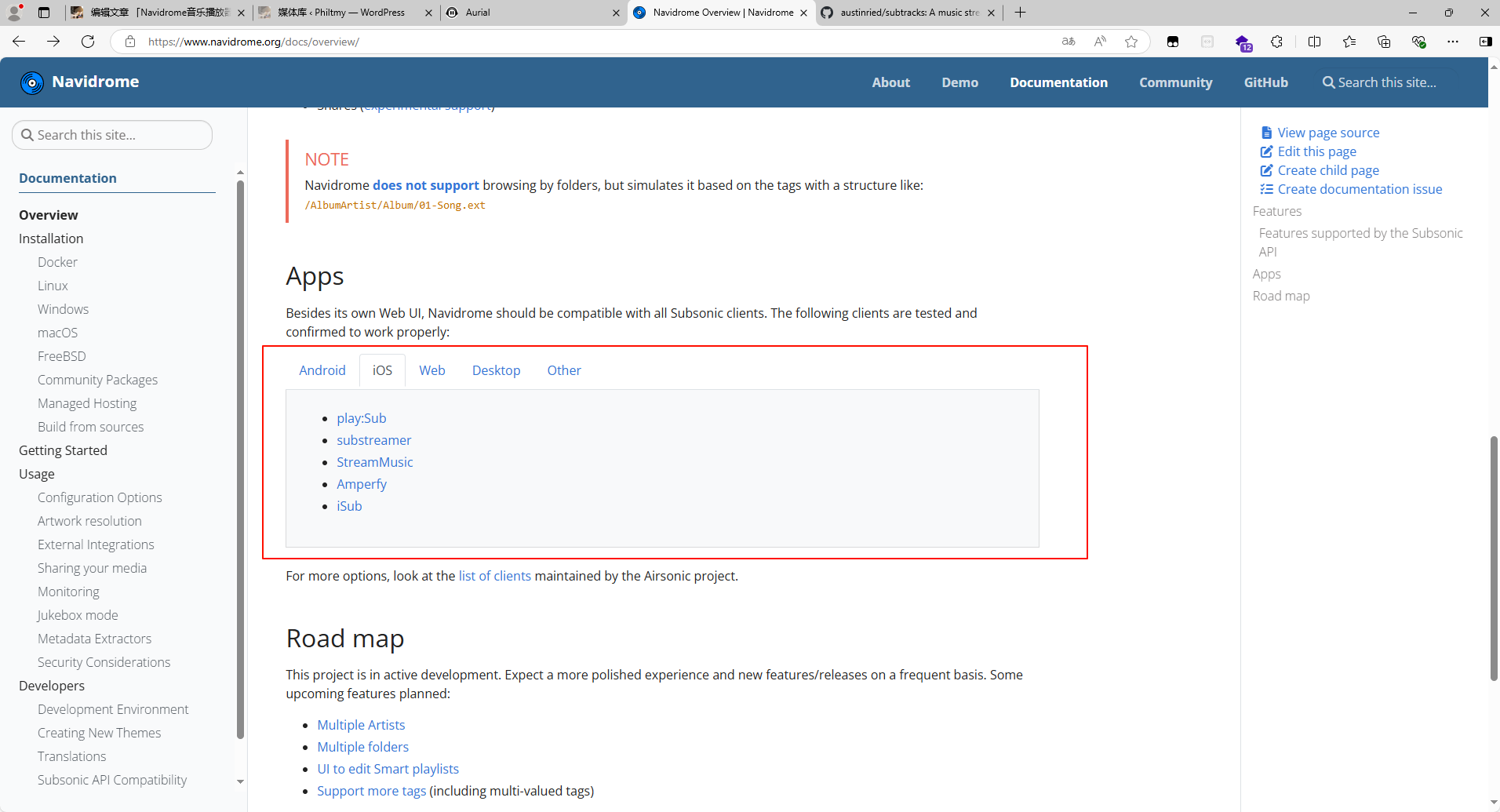Screen dimensions: 1500x812
Task: Add this page to favorites star
Action: 1131,42
